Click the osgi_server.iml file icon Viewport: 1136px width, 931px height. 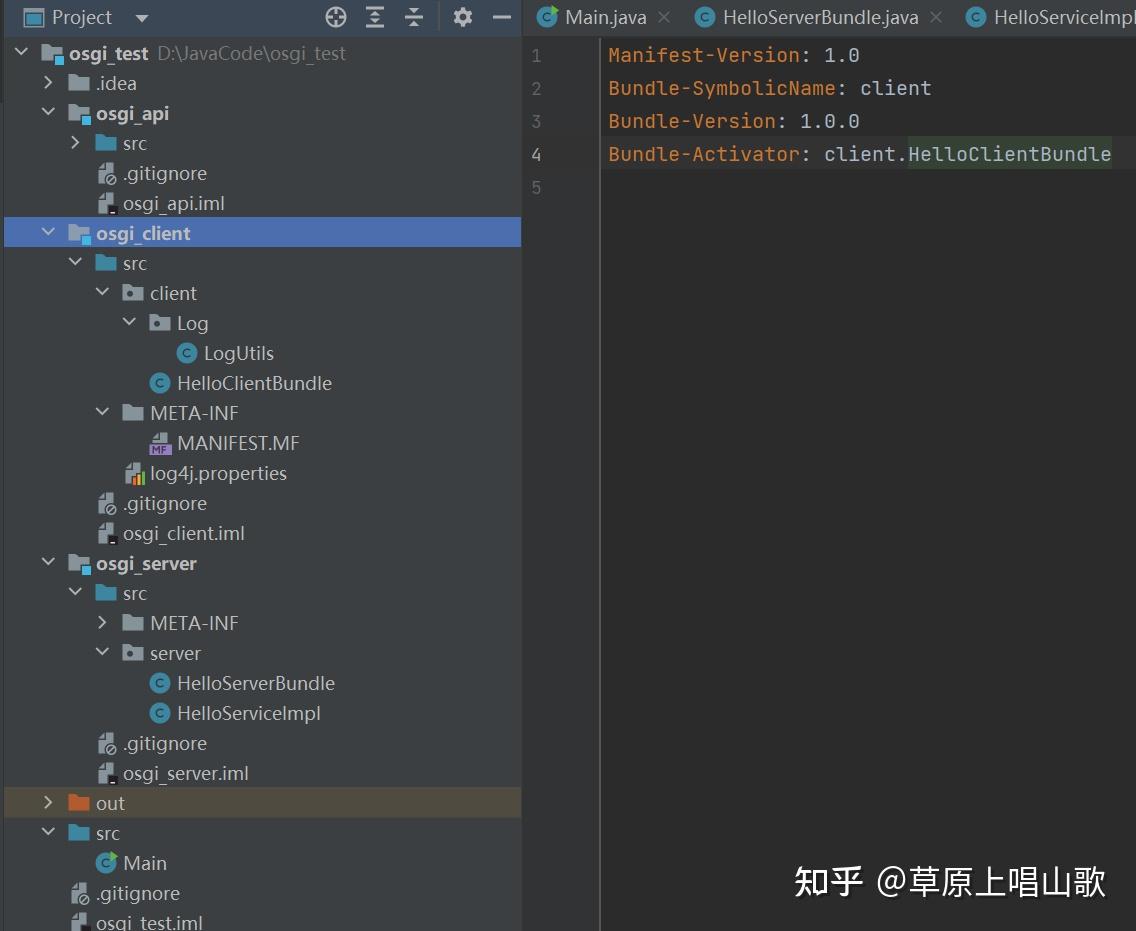click(106, 774)
